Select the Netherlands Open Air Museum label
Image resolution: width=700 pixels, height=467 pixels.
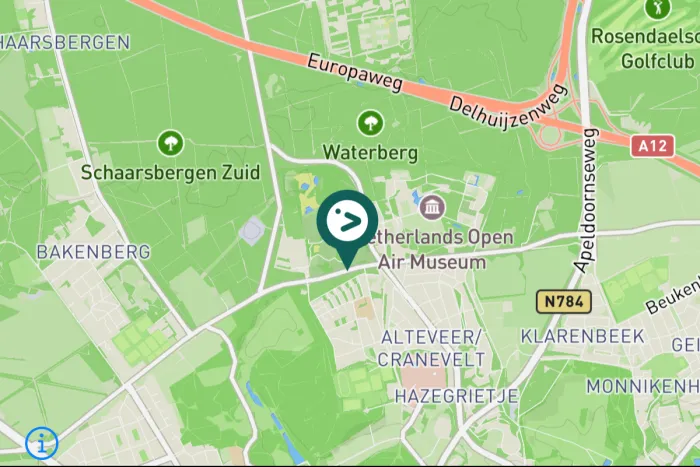(x=430, y=249)
